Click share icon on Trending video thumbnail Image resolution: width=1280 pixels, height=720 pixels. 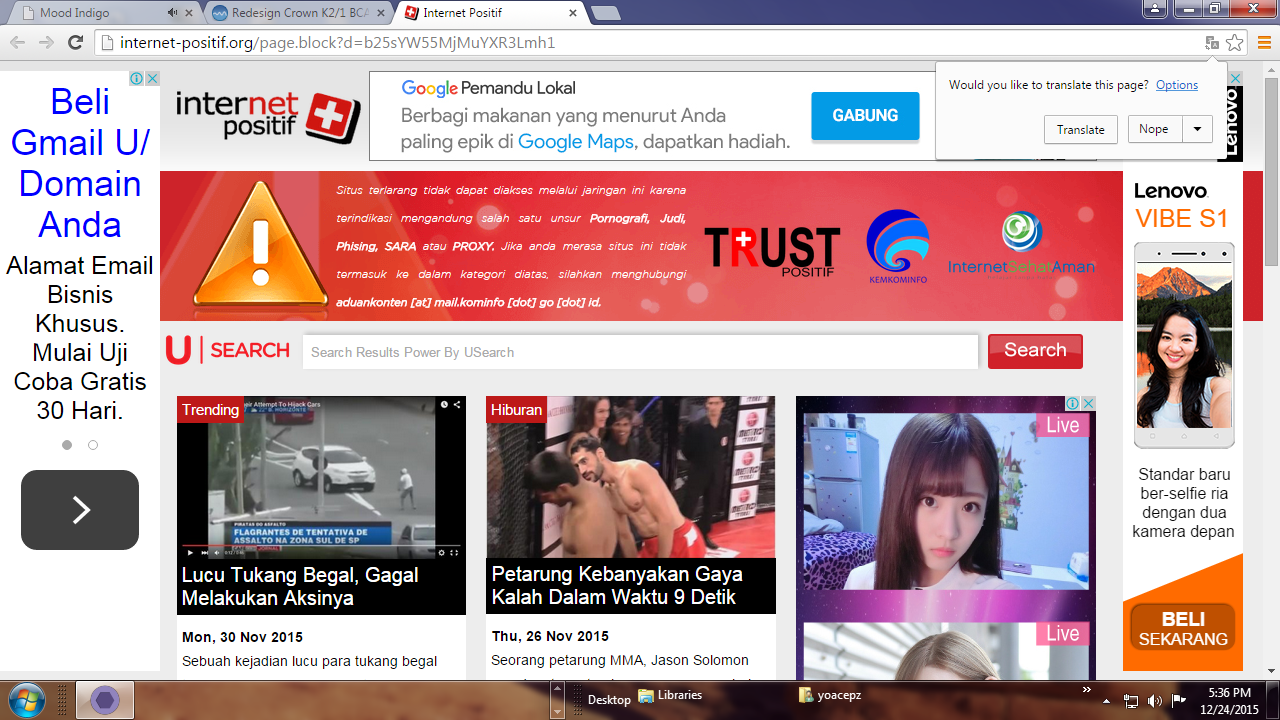point(457,405)
